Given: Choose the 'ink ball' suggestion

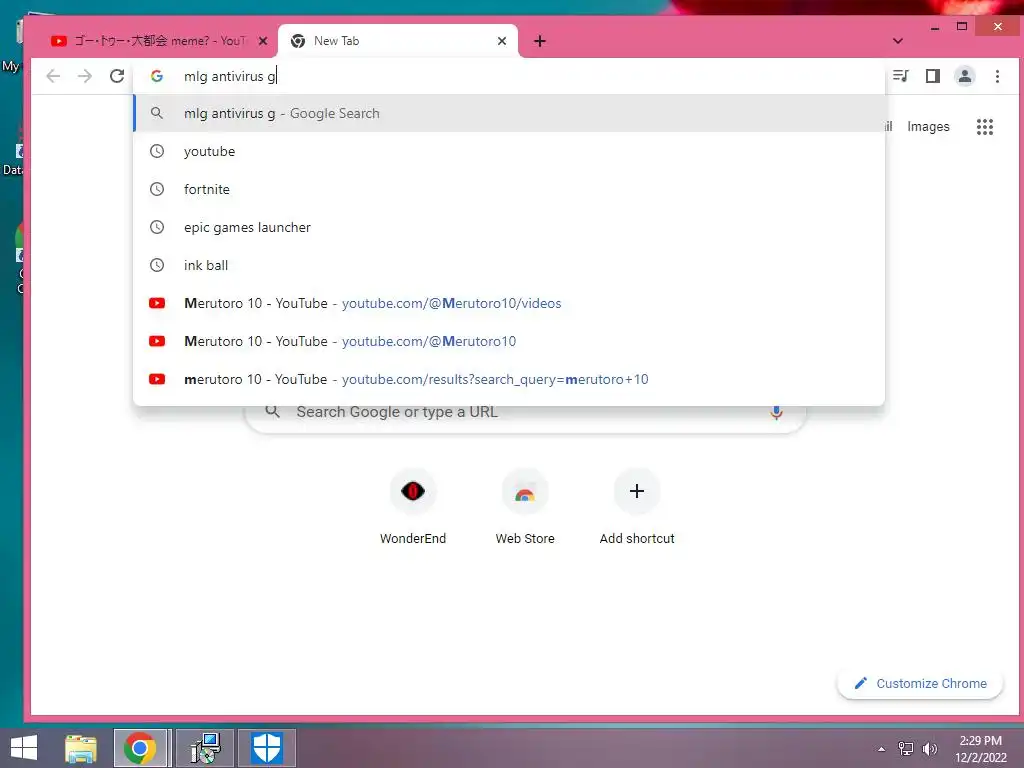Looking at the screenshot, I should [509, 265].
